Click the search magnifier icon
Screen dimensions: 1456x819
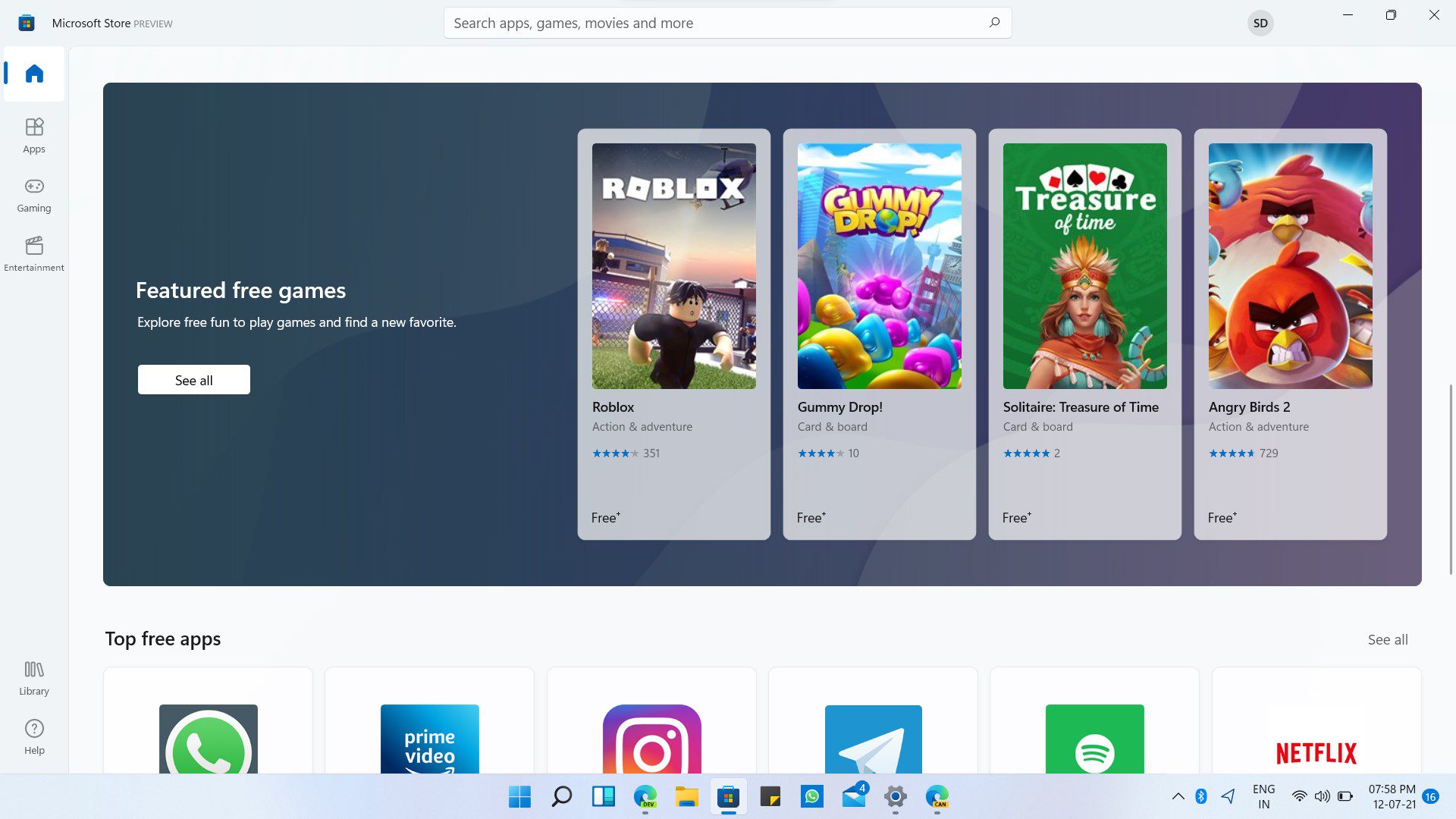click(994, 23)
